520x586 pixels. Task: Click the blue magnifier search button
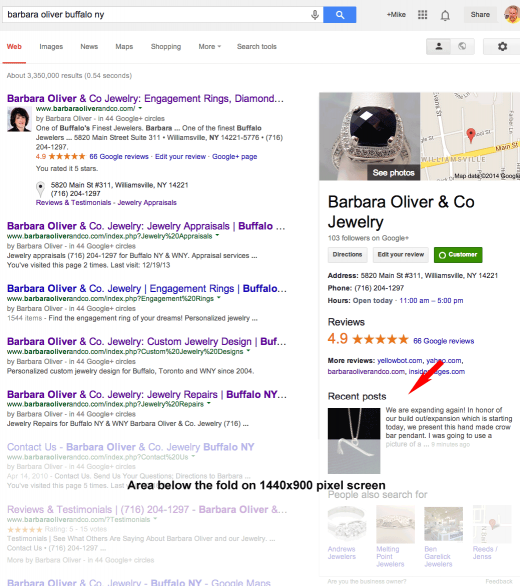click(x=339, y=15)
